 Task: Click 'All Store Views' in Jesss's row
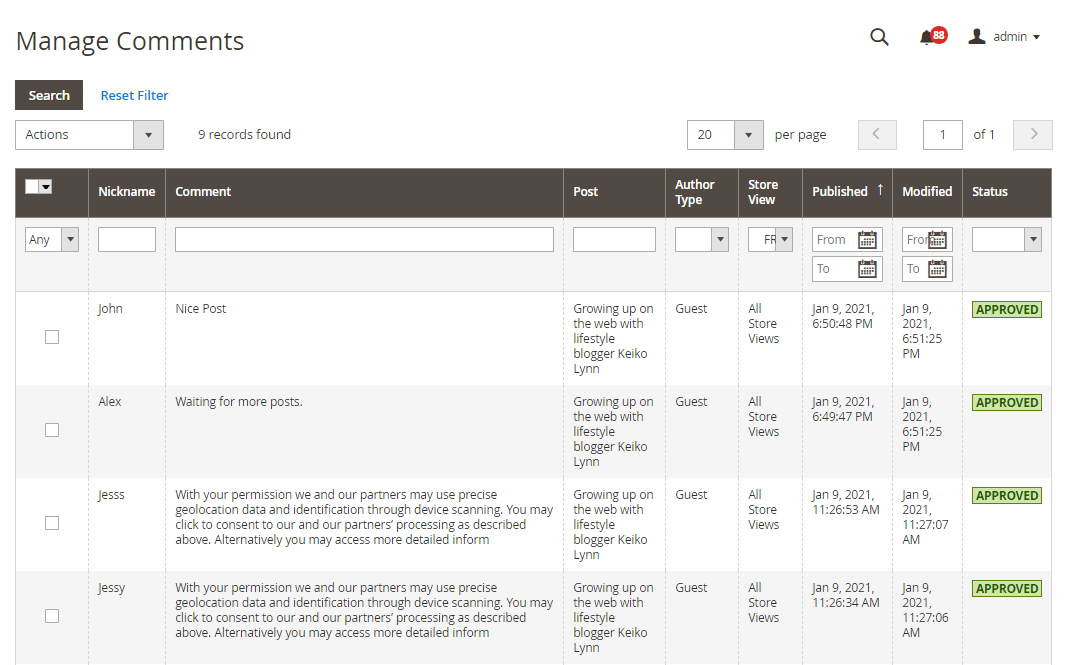coord(764,509)
